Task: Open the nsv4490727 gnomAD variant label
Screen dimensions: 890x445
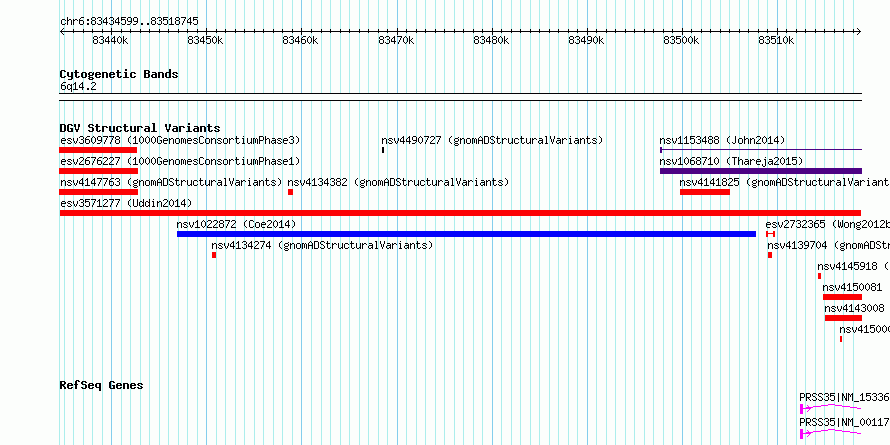Action: pos(492,140)
